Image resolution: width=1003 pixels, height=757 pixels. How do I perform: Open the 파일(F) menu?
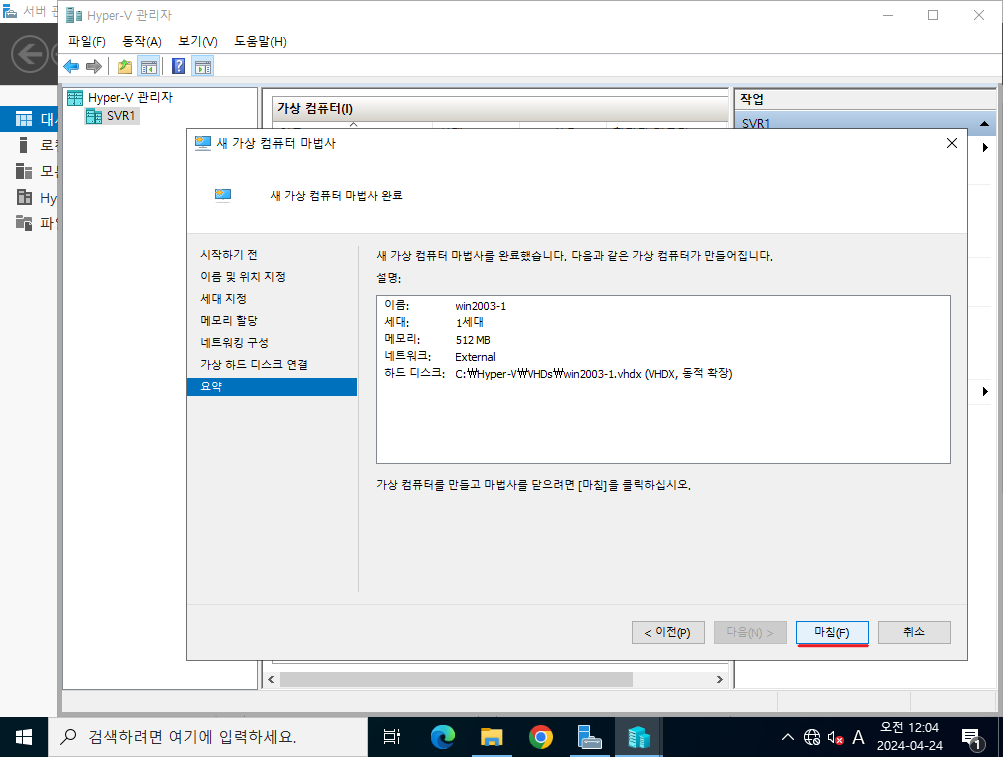86,42
